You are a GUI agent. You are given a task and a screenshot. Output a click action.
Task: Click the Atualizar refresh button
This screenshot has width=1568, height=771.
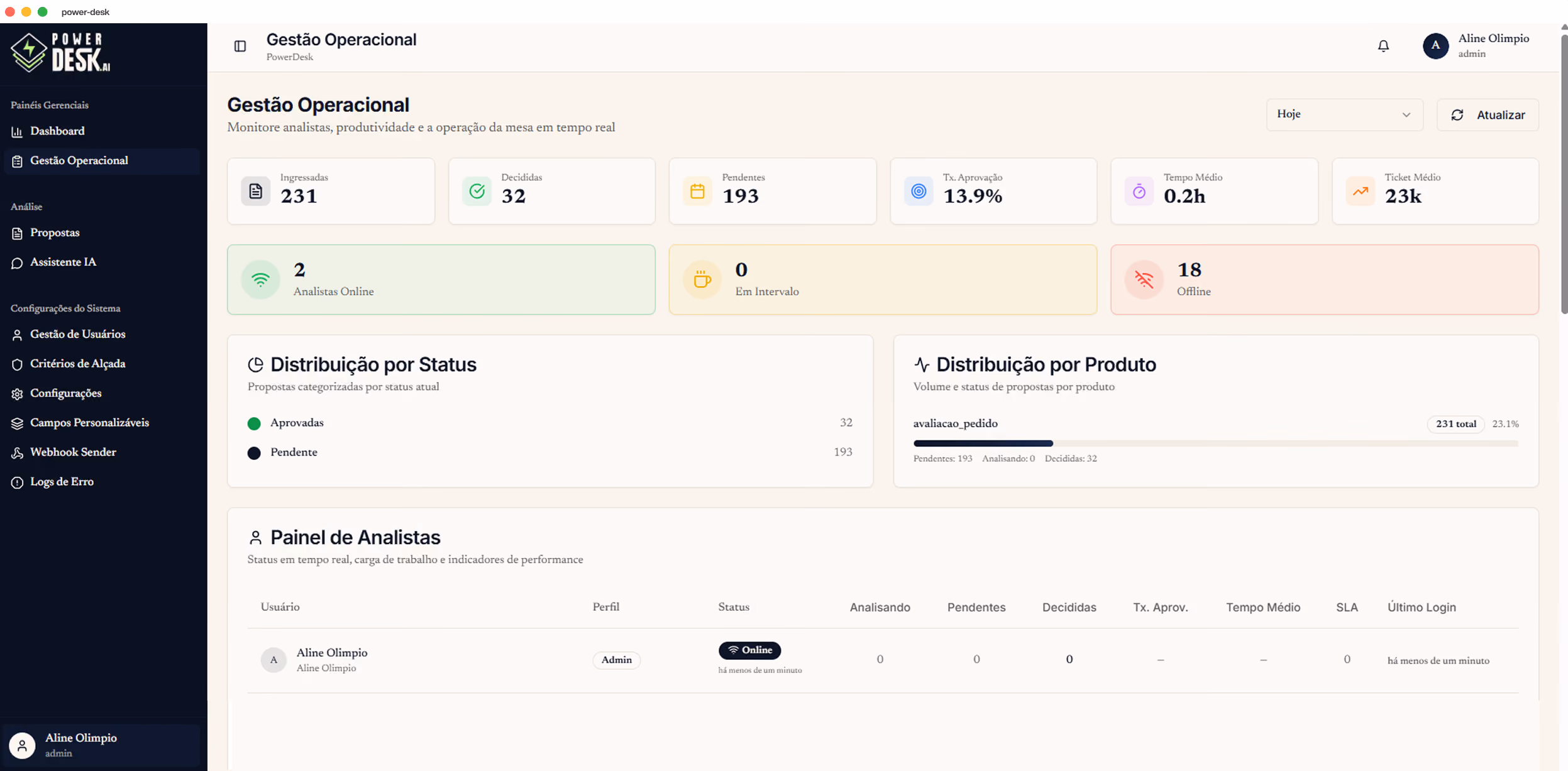pyautogui.click(x=1488, y=114)
